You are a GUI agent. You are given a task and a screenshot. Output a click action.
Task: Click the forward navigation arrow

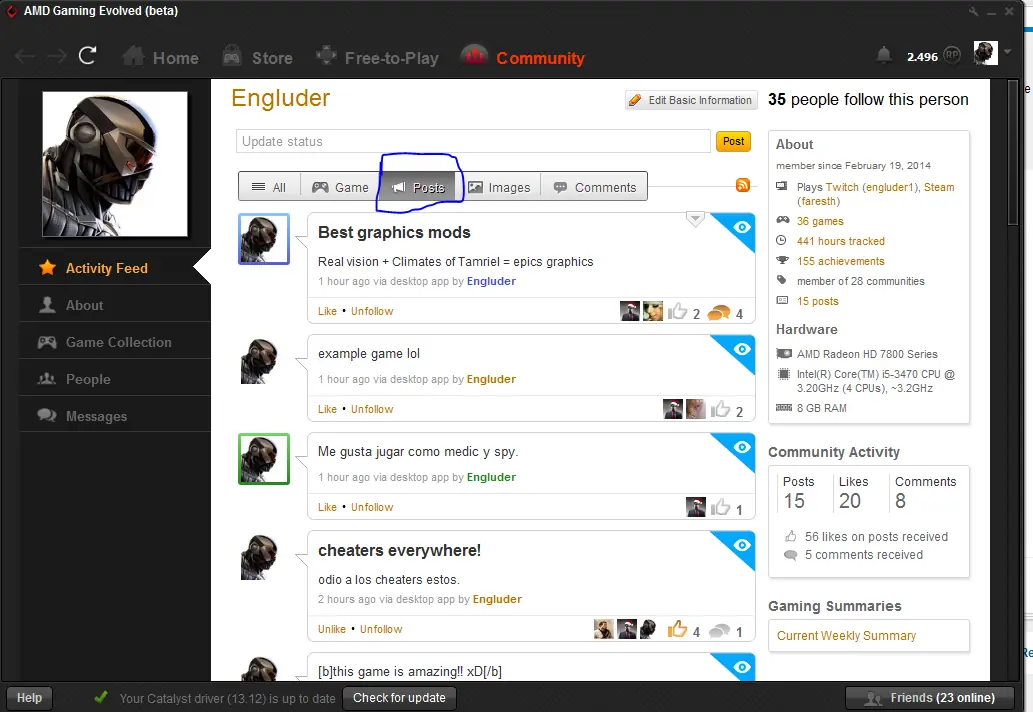point(56,57)
